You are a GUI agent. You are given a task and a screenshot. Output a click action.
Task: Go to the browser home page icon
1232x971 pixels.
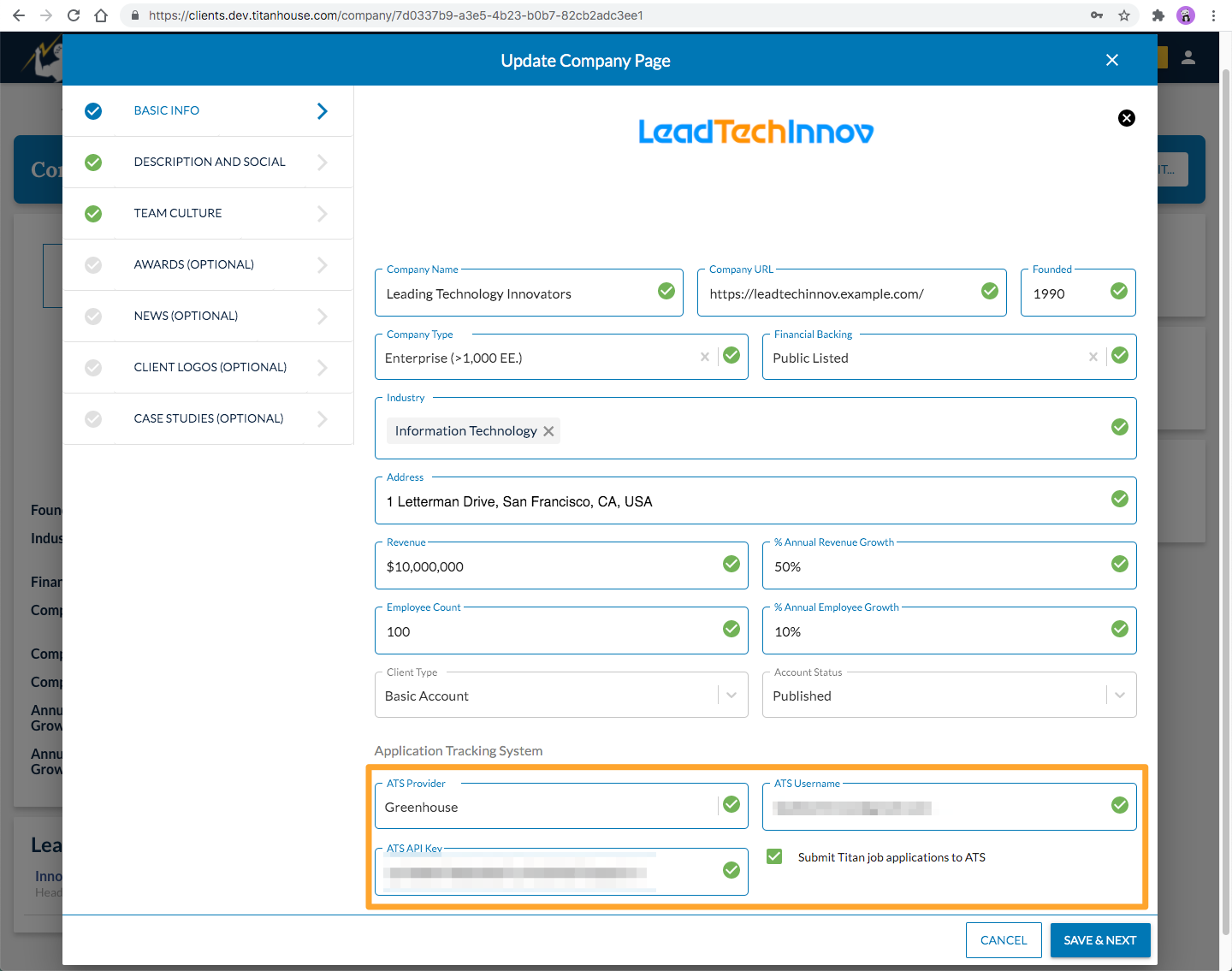(101, 15)
